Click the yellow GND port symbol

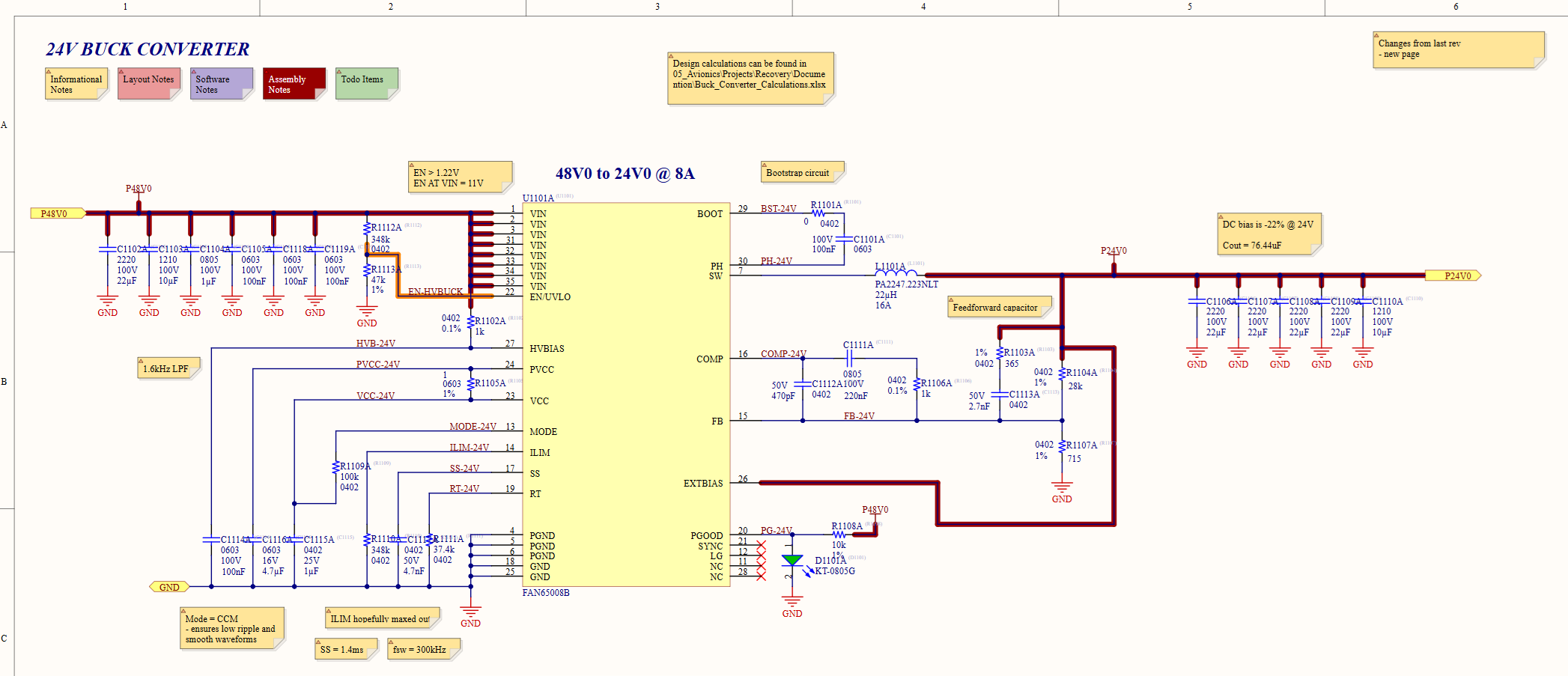[169, 587]
